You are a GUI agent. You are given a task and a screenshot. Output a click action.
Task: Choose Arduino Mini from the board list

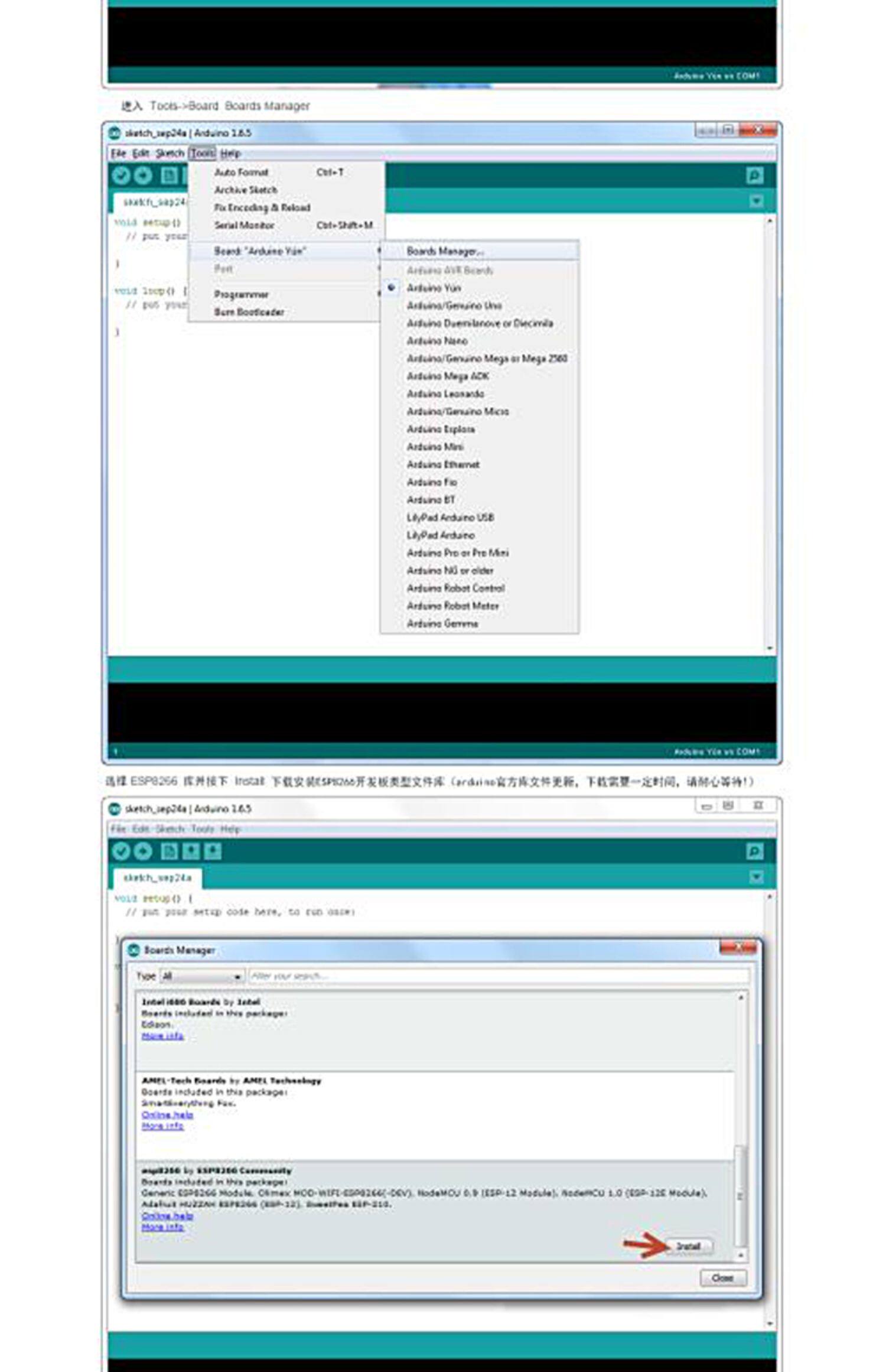point(435,447)
